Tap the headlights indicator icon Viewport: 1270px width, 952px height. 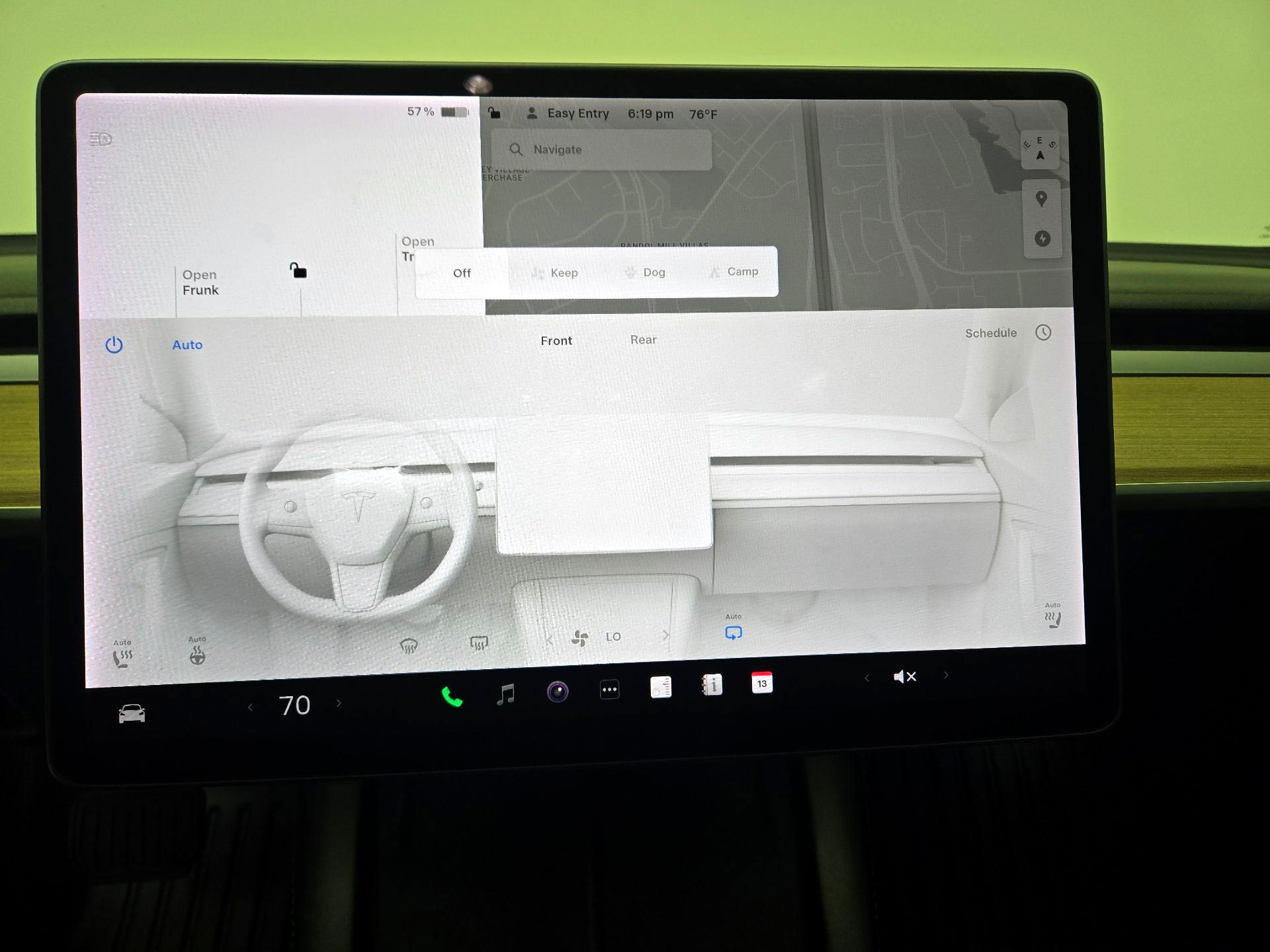[x=101, y=139]
